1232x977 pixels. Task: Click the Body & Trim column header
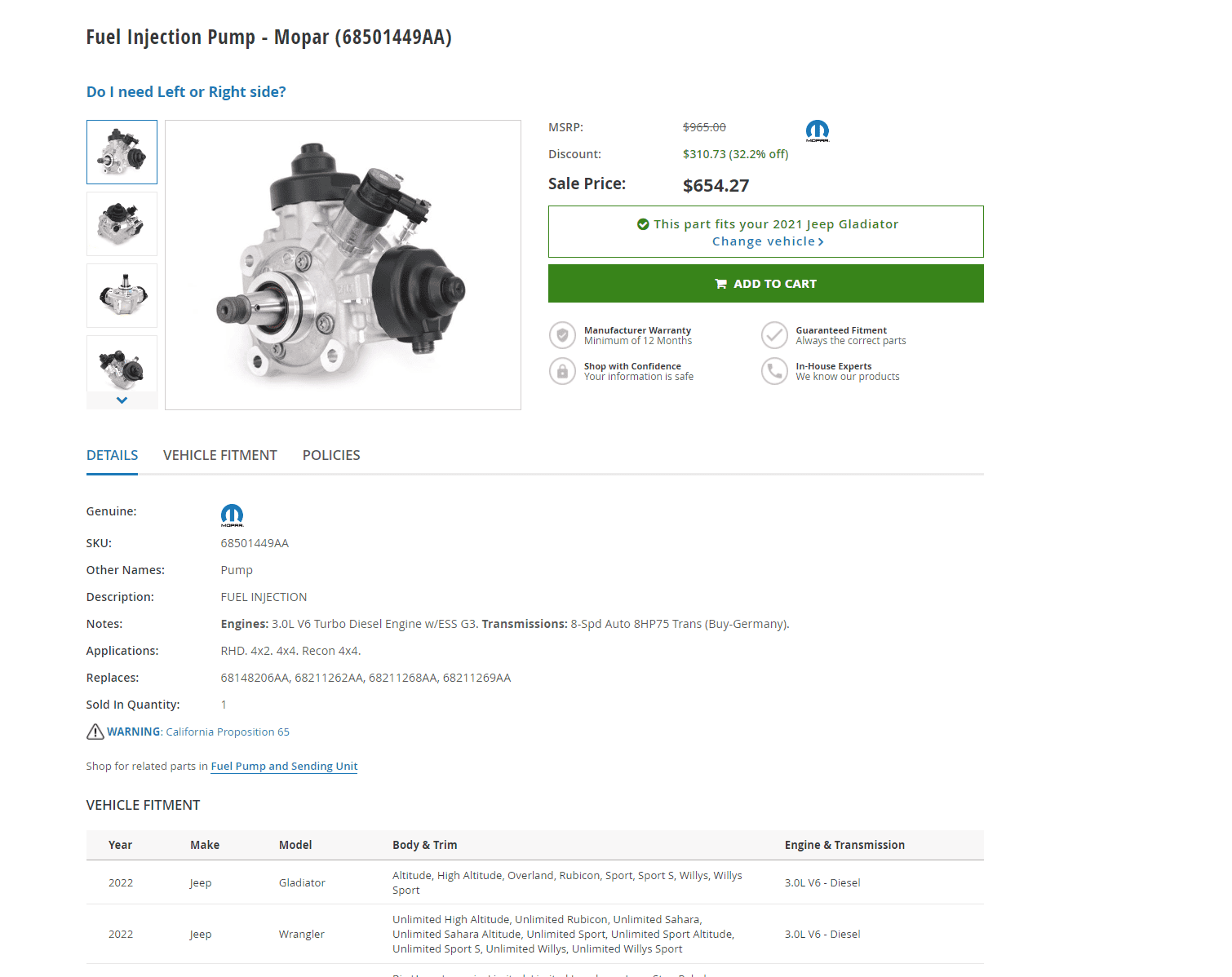click(424, 845)
